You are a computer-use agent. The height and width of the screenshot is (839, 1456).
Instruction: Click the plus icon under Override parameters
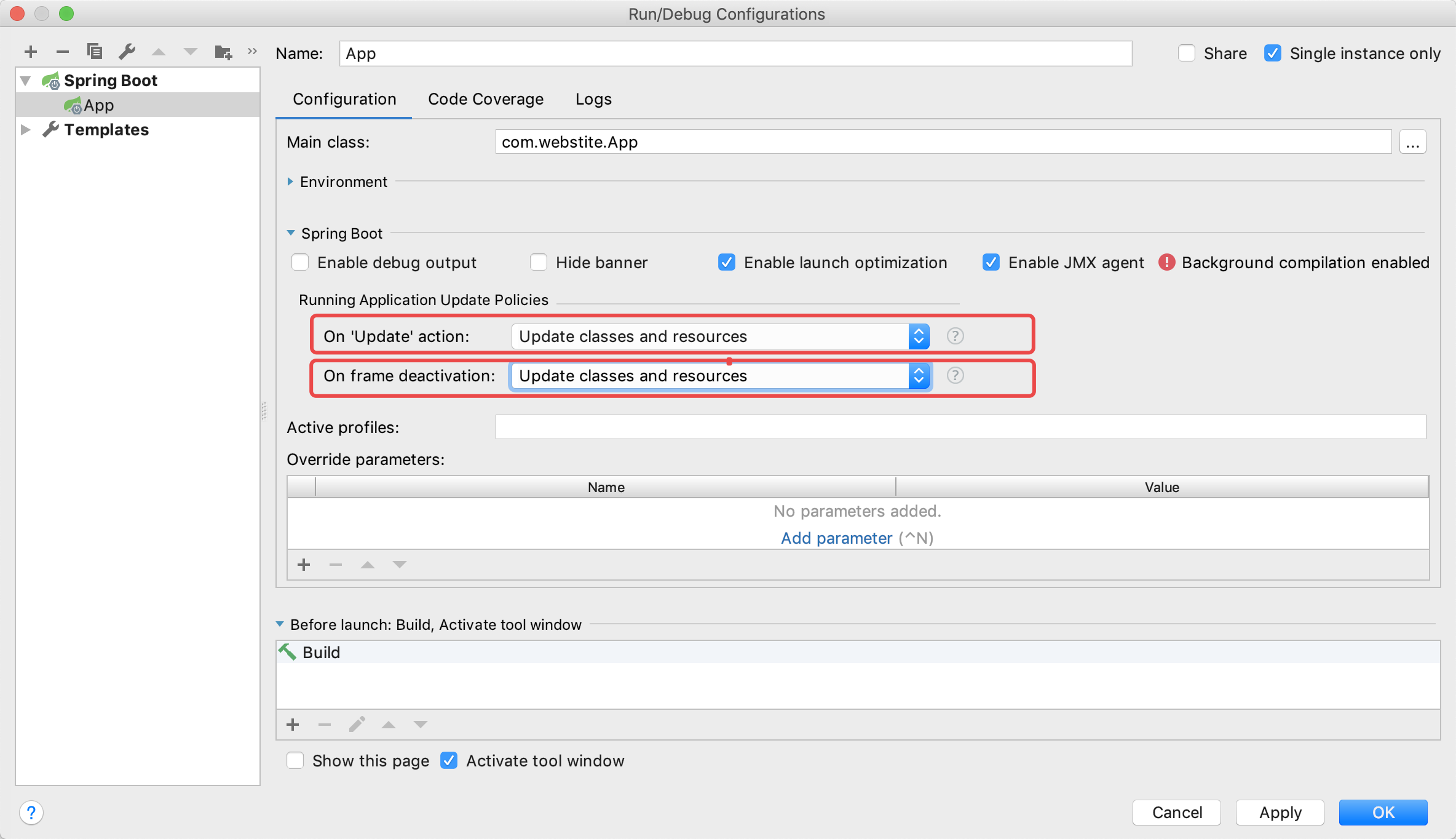(304, 565)
